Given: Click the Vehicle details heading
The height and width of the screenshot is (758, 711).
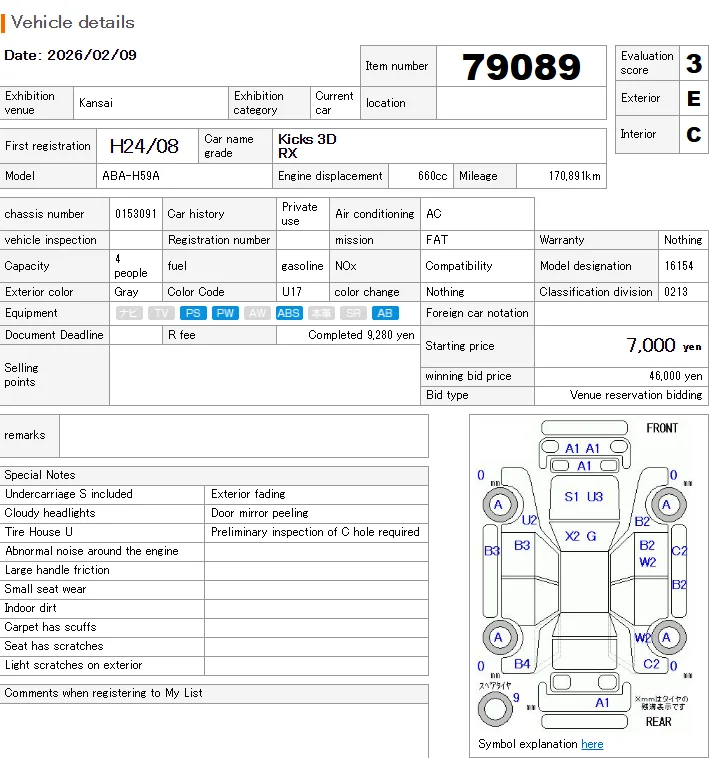Looking at the screenshot, I should point(73,22).
